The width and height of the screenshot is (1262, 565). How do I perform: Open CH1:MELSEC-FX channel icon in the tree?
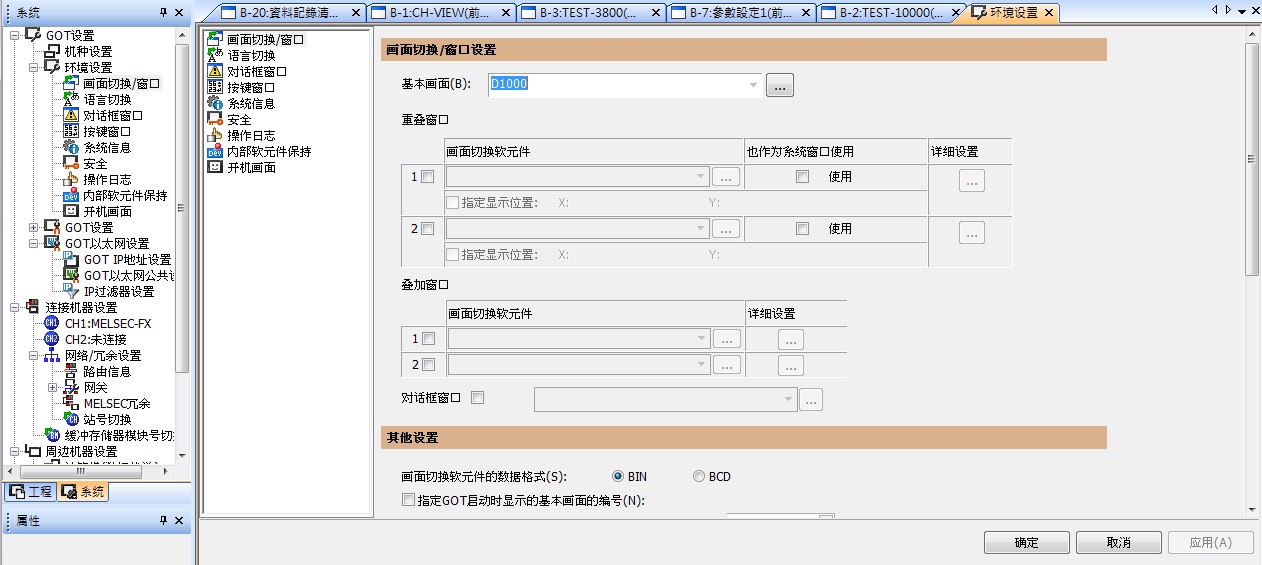coord(52,324)
